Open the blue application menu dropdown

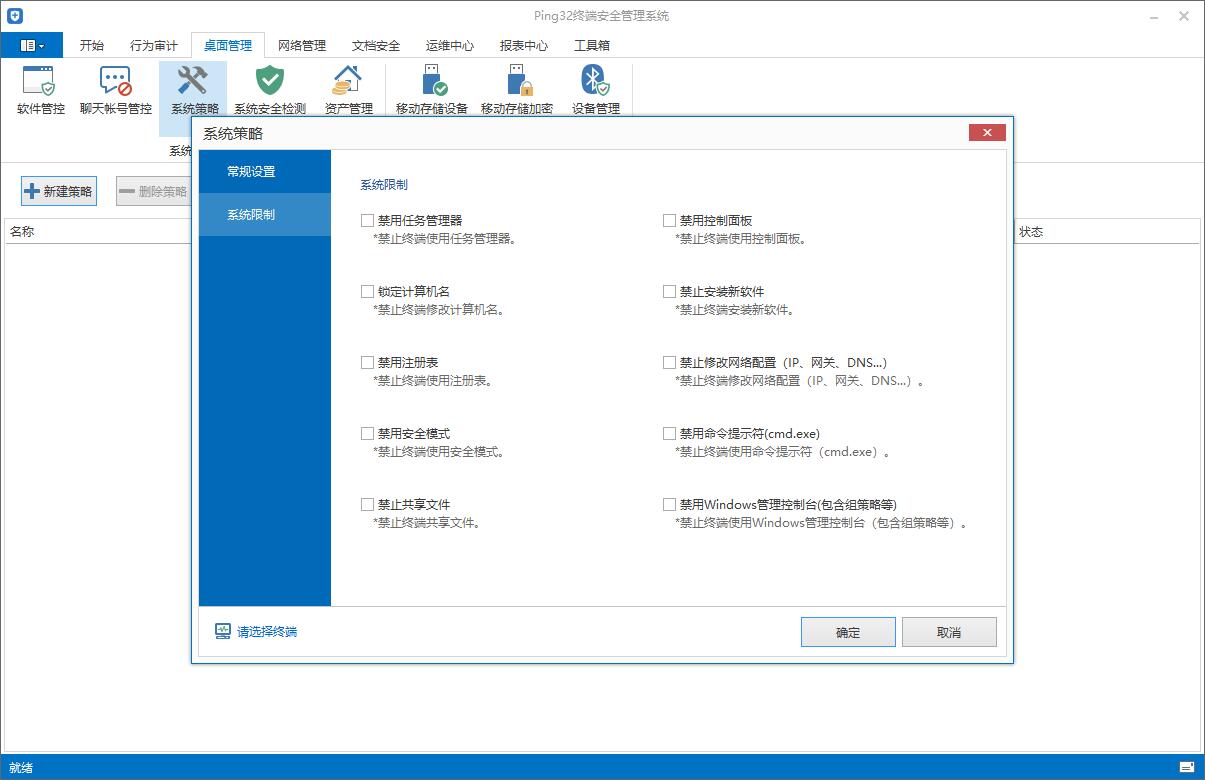[x=32, y=45]
